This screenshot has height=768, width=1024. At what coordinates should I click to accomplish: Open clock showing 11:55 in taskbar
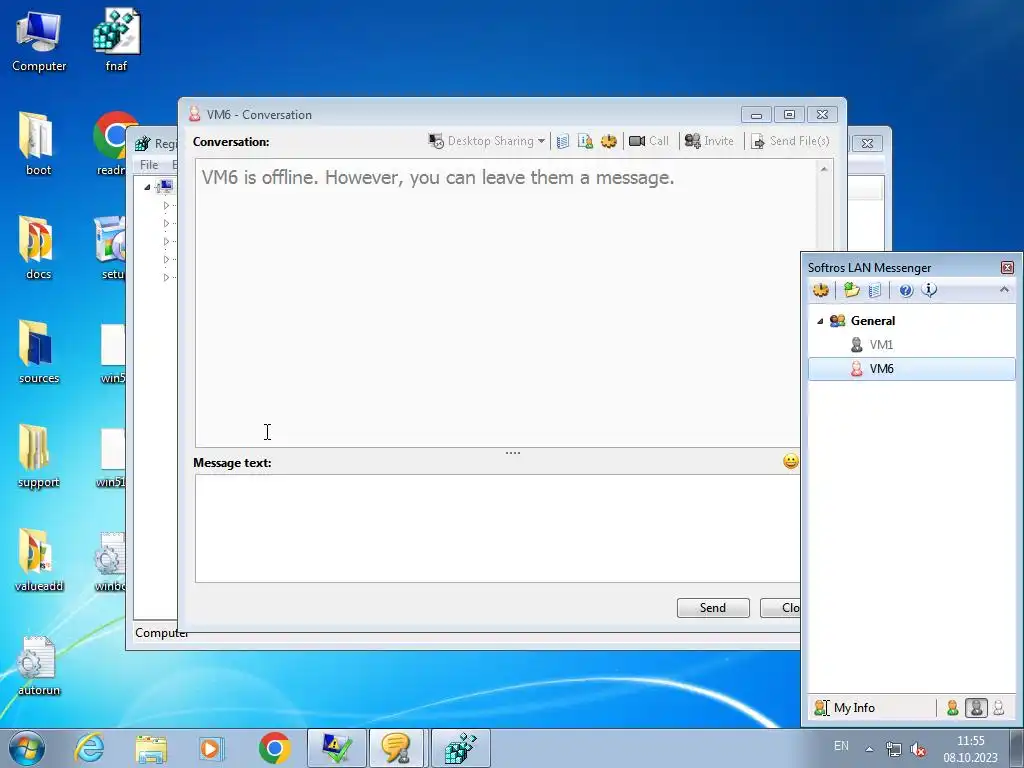pyautogui.click(x=970, y=749)
